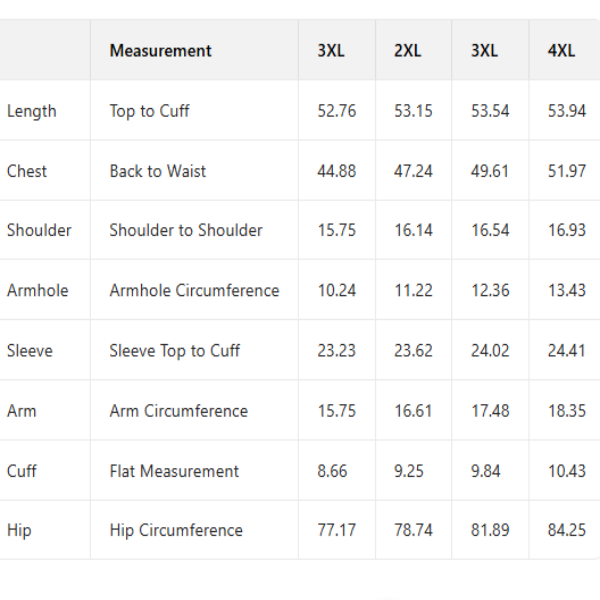Select the 'Shoulder to Shoulder' cell
Screen dimensions: 600x600
pyautogui.click(x=186, y=230)
